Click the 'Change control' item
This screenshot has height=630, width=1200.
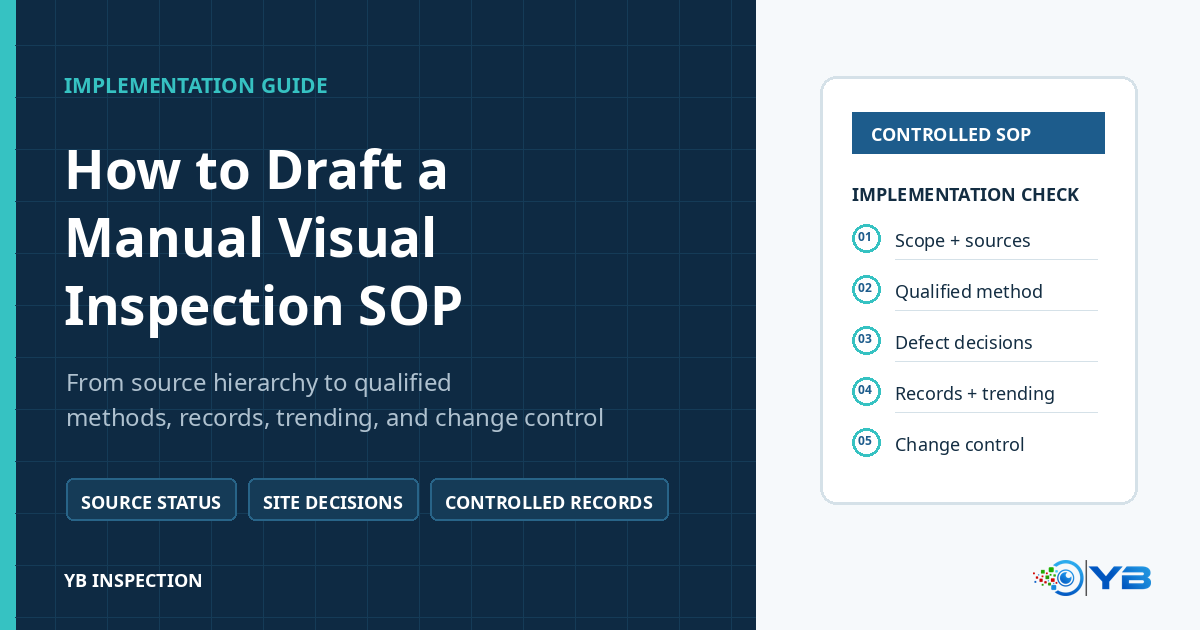959,445
